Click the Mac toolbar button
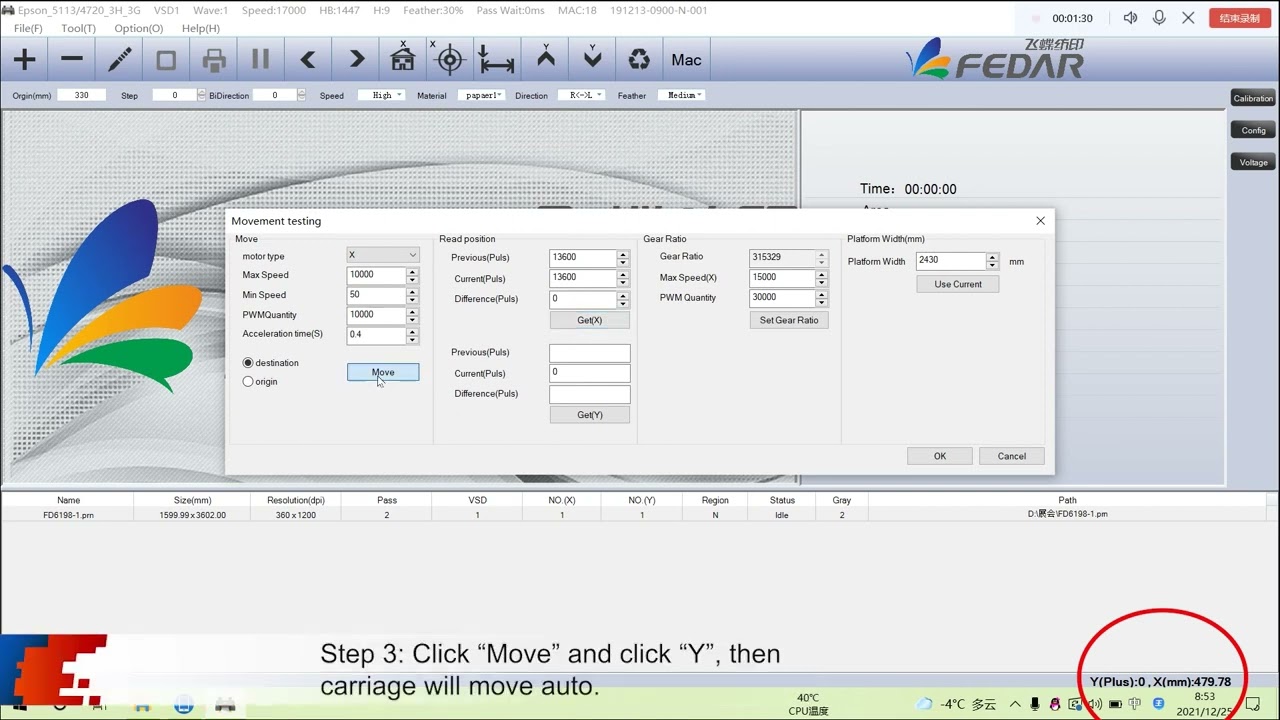Screen dimensions: 1280x720 click(686, 60)
